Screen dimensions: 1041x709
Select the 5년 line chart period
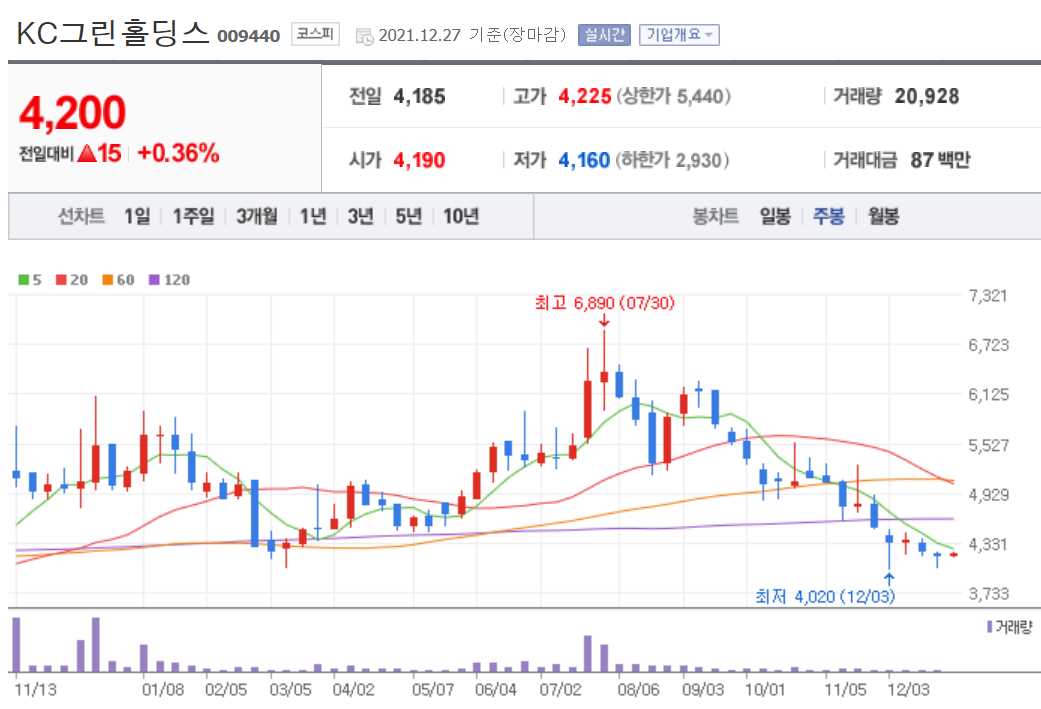pyautogui.click(x=409, y=216)
